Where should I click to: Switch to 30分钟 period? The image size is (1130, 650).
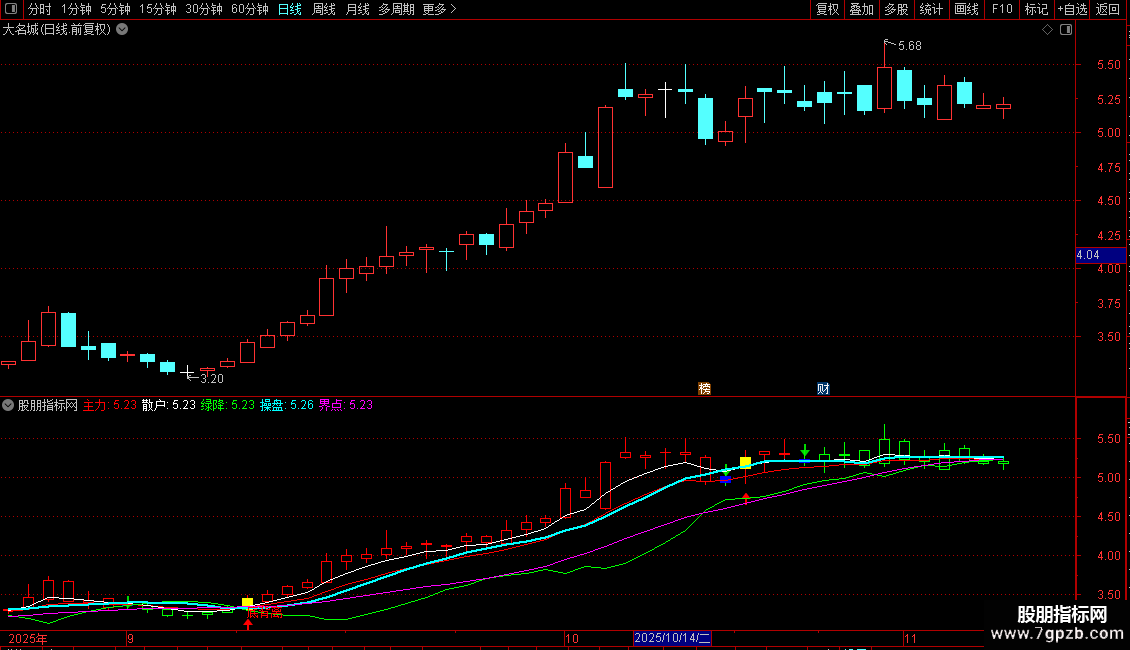click(204, 9)
